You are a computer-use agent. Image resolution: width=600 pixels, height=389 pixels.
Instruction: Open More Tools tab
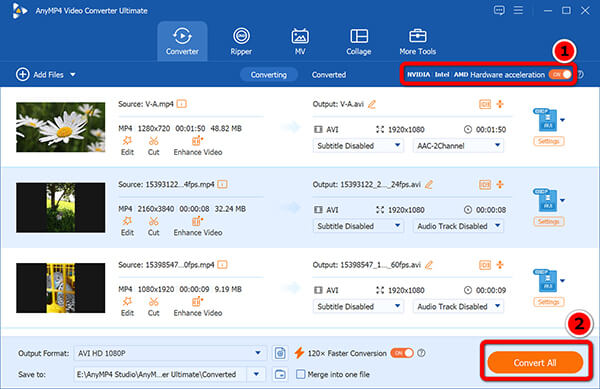[417, 41]
